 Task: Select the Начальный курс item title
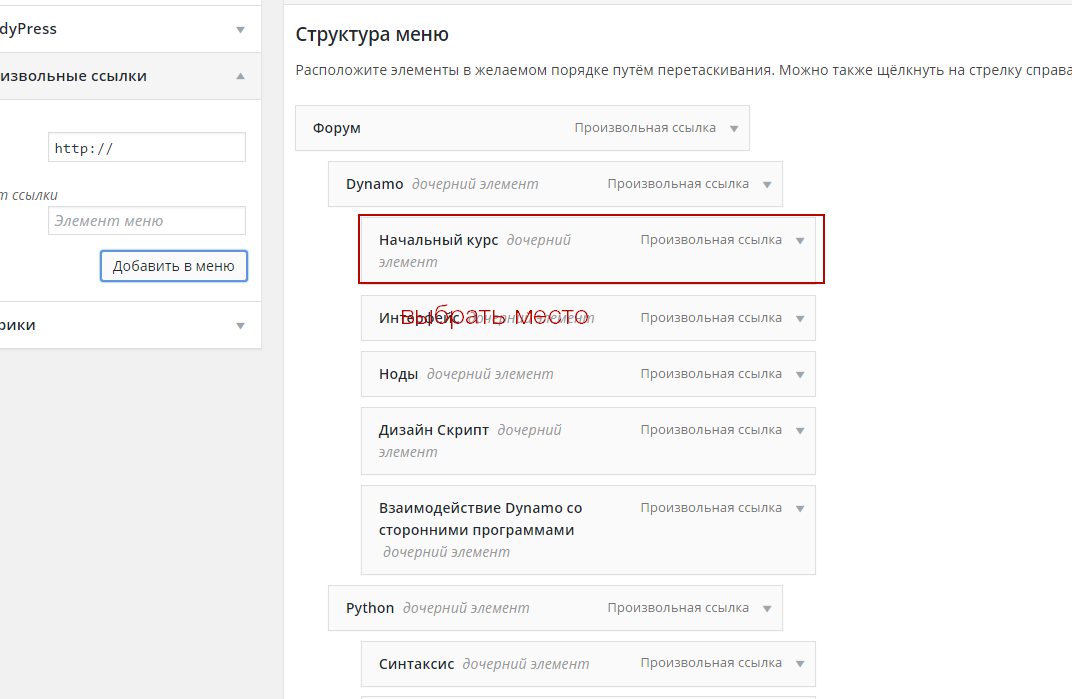tap(438, 240)
